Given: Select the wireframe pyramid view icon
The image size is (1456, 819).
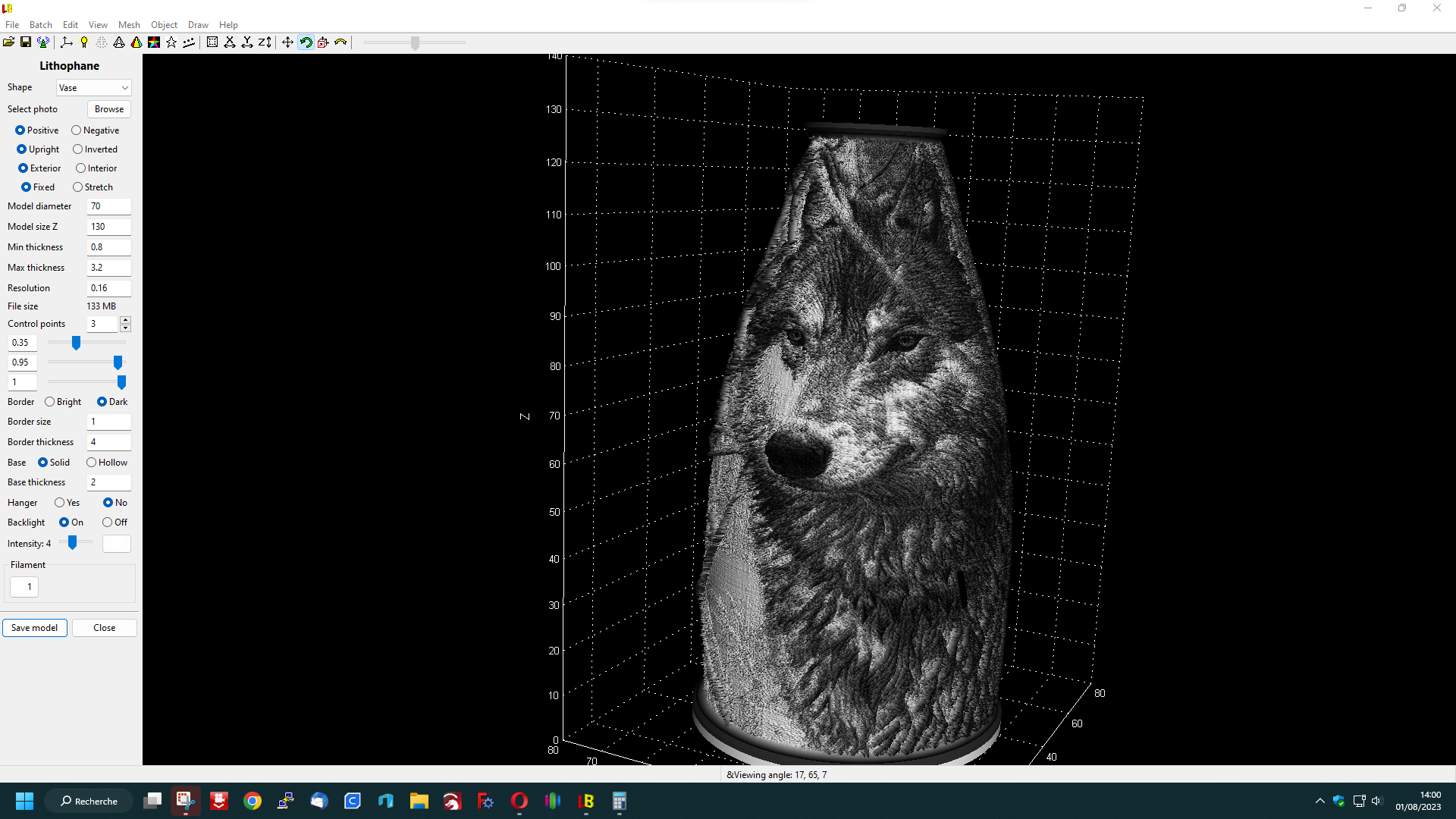Looking at the screenshot, I should pyautogui.click(x=119, y=42).
